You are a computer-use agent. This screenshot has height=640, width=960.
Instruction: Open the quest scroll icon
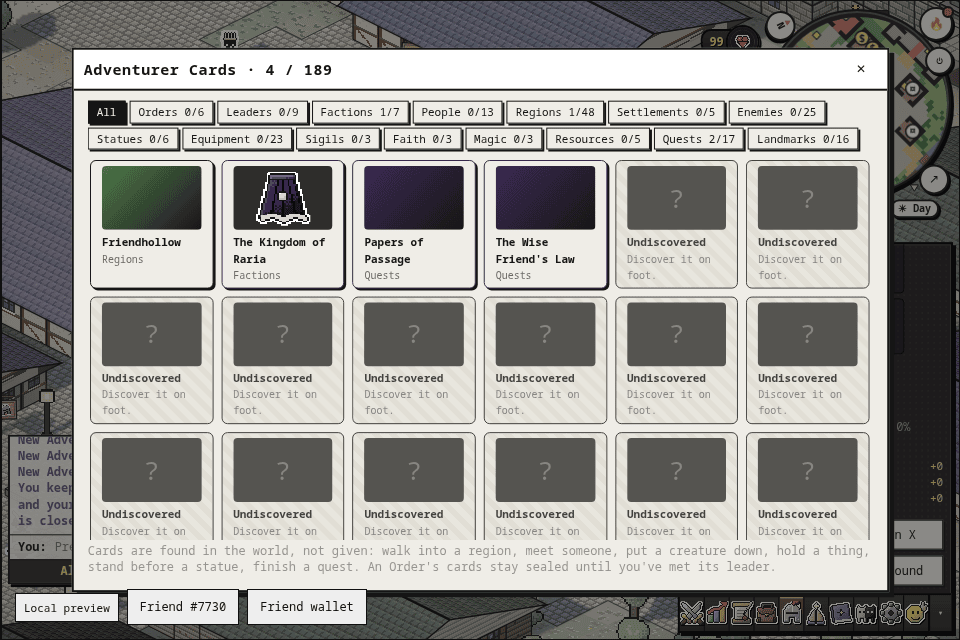741,612
